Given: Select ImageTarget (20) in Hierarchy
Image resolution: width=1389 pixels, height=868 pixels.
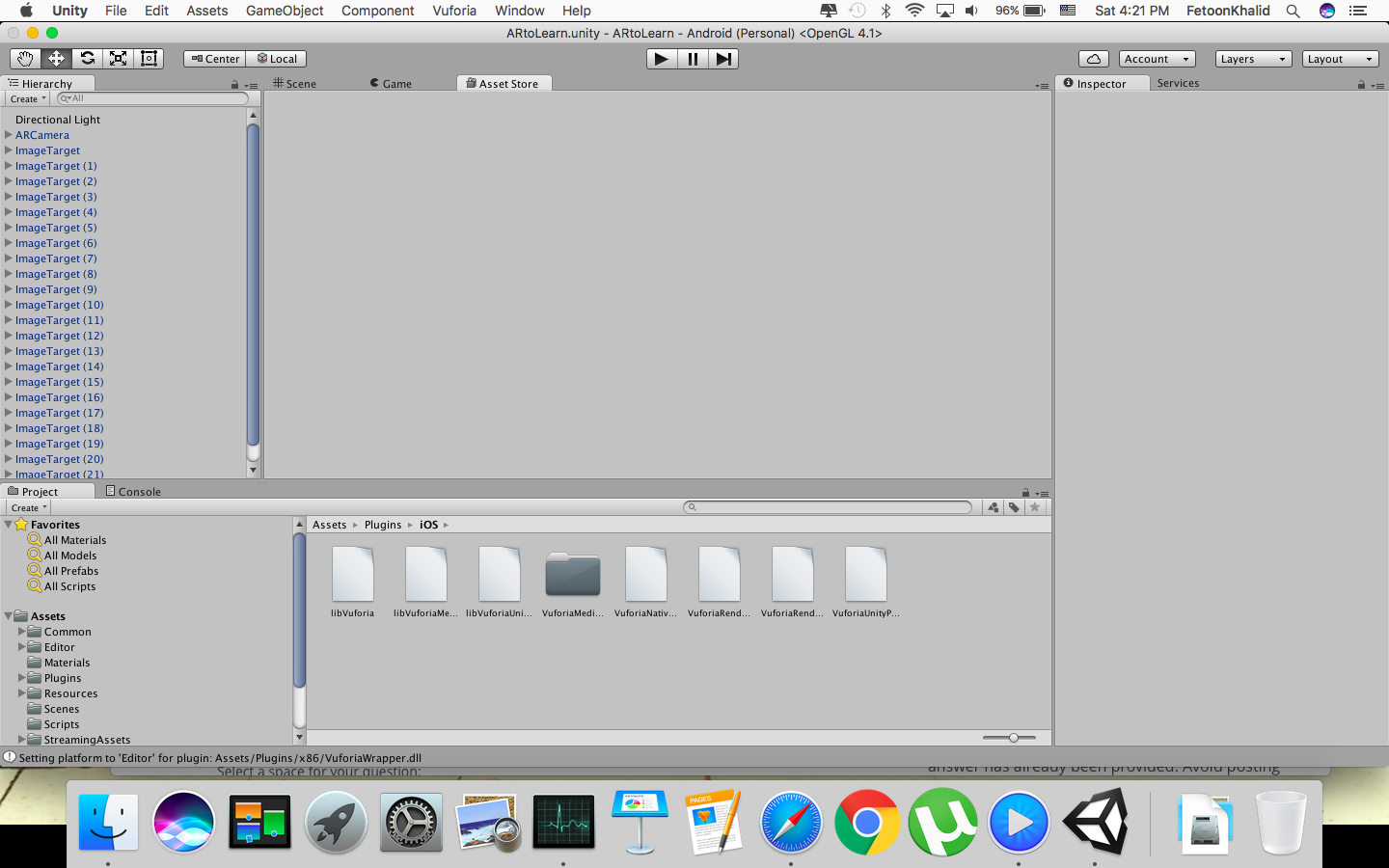Looking at the screenshot, I should [x=59, y=459].
